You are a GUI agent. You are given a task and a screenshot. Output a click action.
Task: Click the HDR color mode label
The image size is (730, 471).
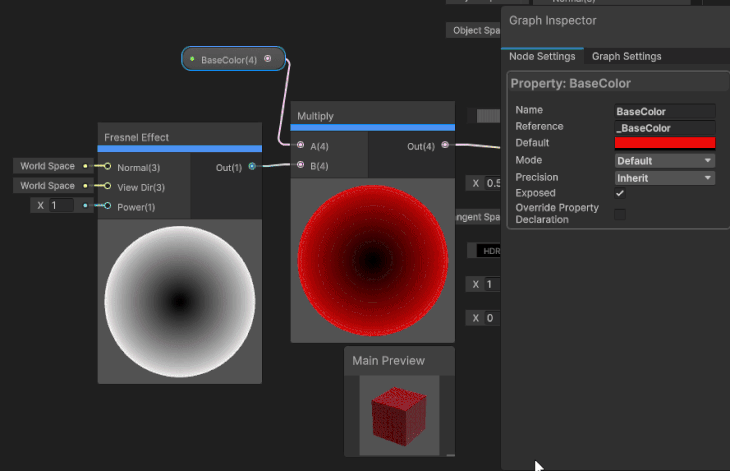click(x=491, y=251)
